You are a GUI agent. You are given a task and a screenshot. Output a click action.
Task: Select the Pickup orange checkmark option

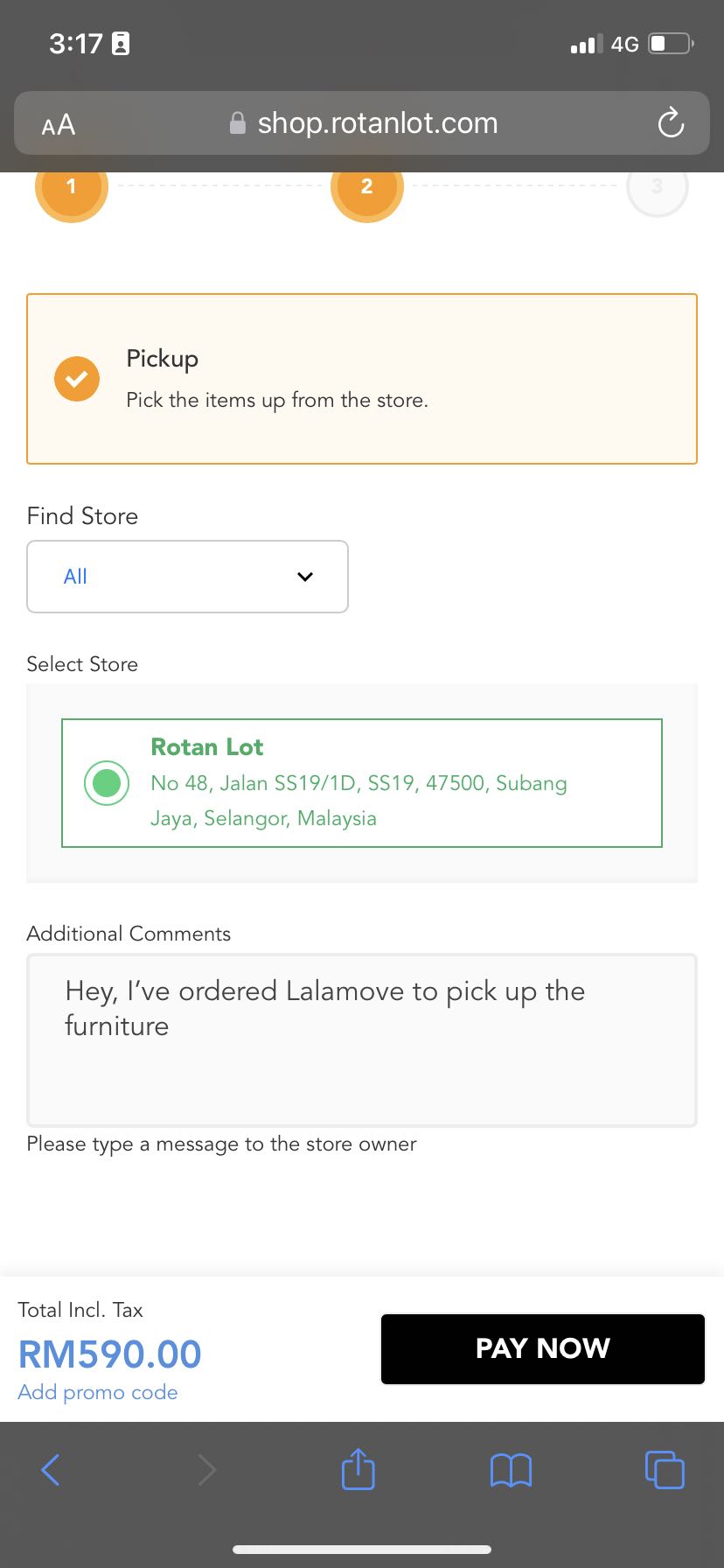pyautogui.click(x=77, y=379)
